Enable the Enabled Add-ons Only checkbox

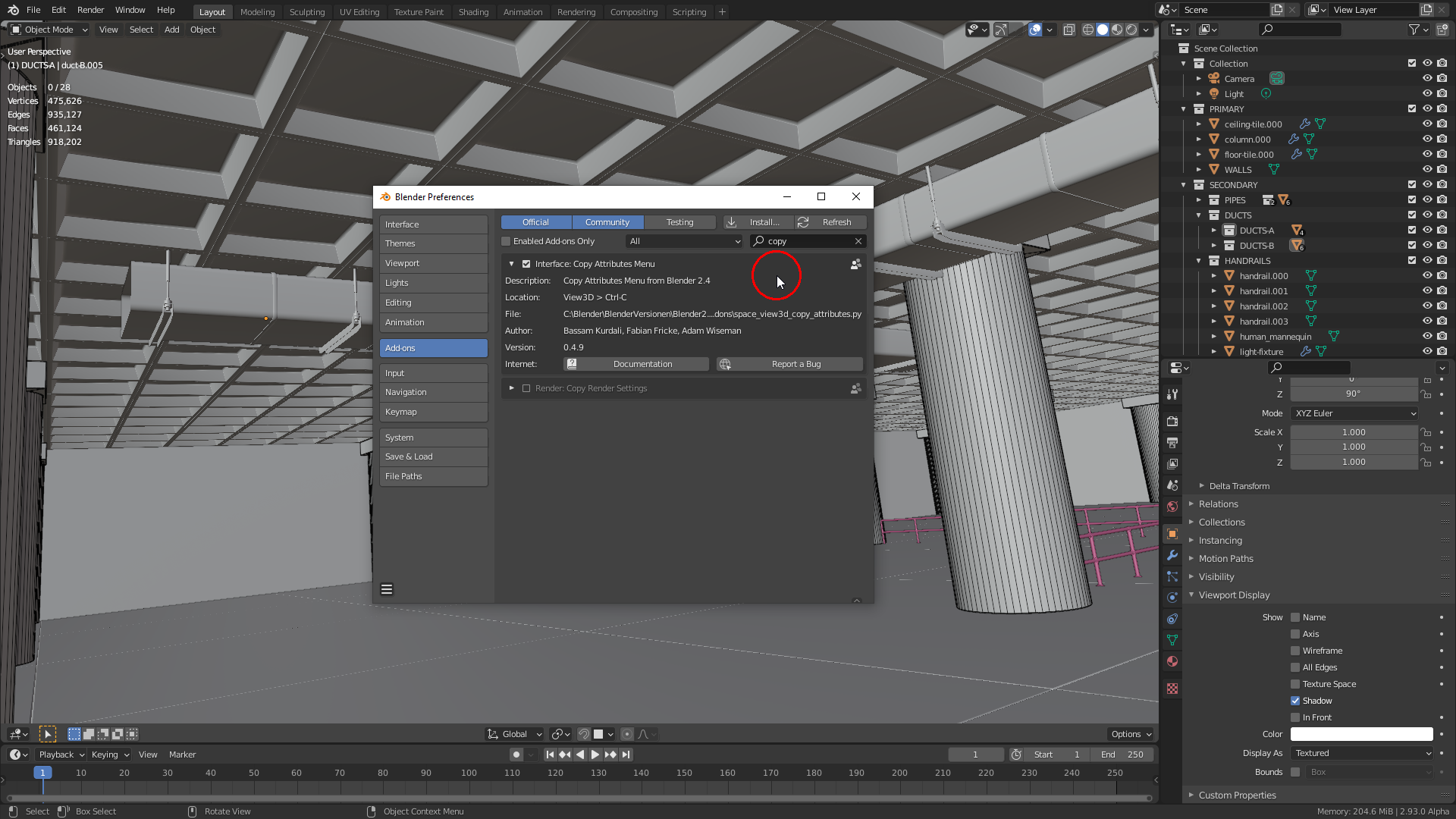tap(505, 241)
